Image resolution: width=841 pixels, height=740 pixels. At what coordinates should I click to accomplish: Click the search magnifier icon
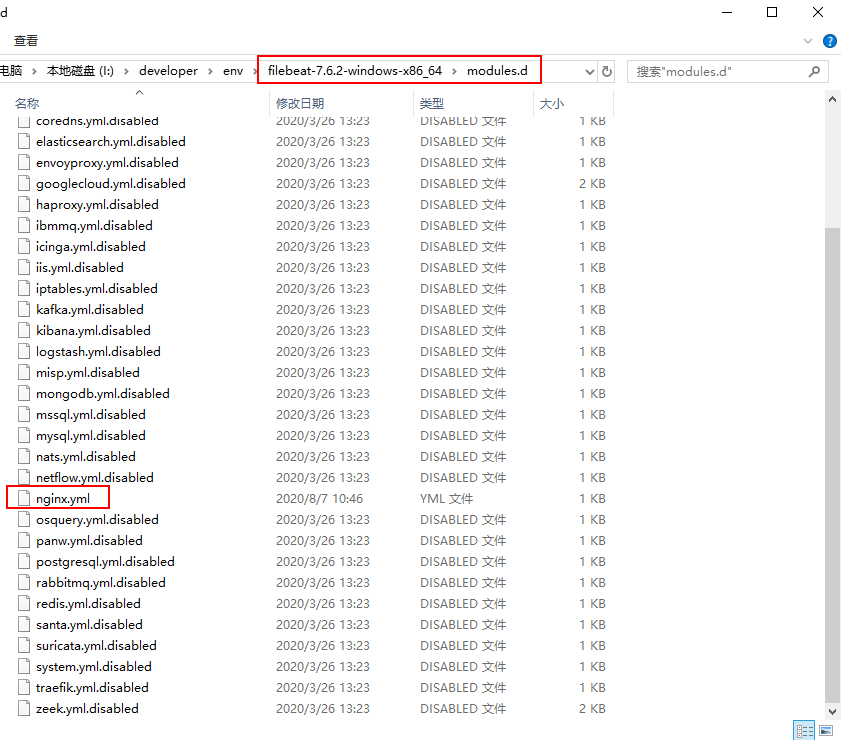tap(815, 71)
